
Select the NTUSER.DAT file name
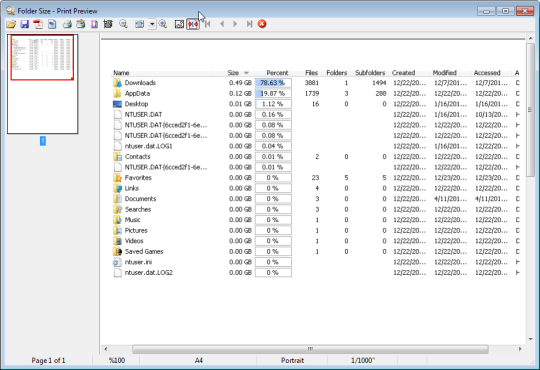(143, 114)
